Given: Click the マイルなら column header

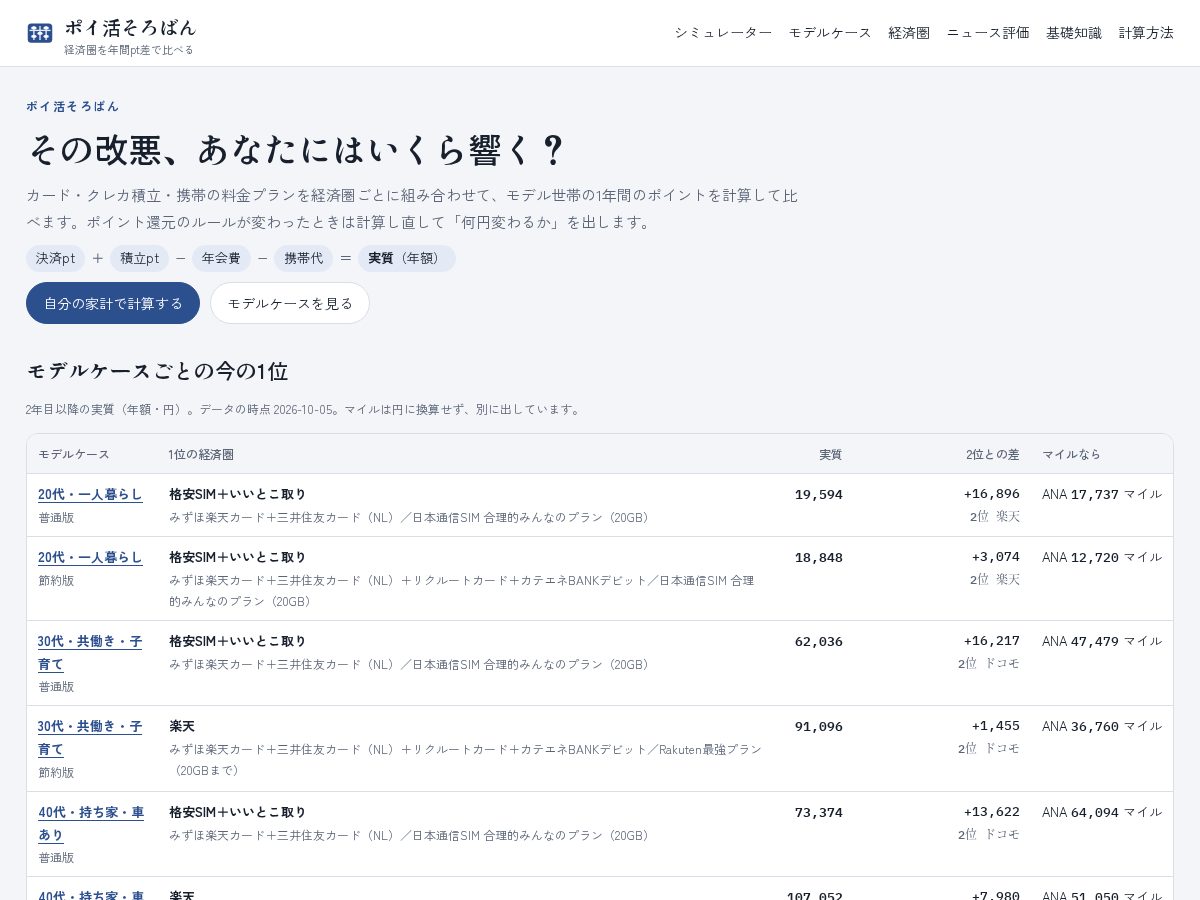Looking at the screenshot, I should pos(1071,454).
